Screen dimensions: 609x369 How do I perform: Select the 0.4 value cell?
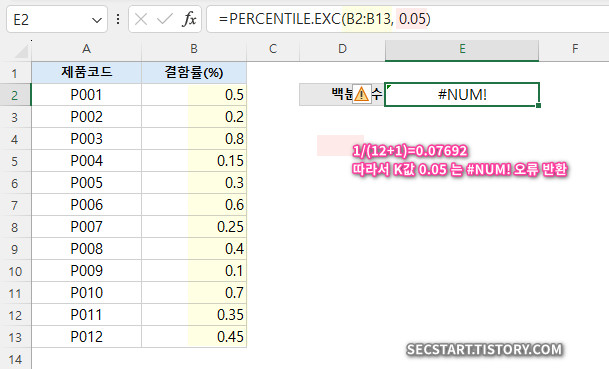click(x=194, y=249)
